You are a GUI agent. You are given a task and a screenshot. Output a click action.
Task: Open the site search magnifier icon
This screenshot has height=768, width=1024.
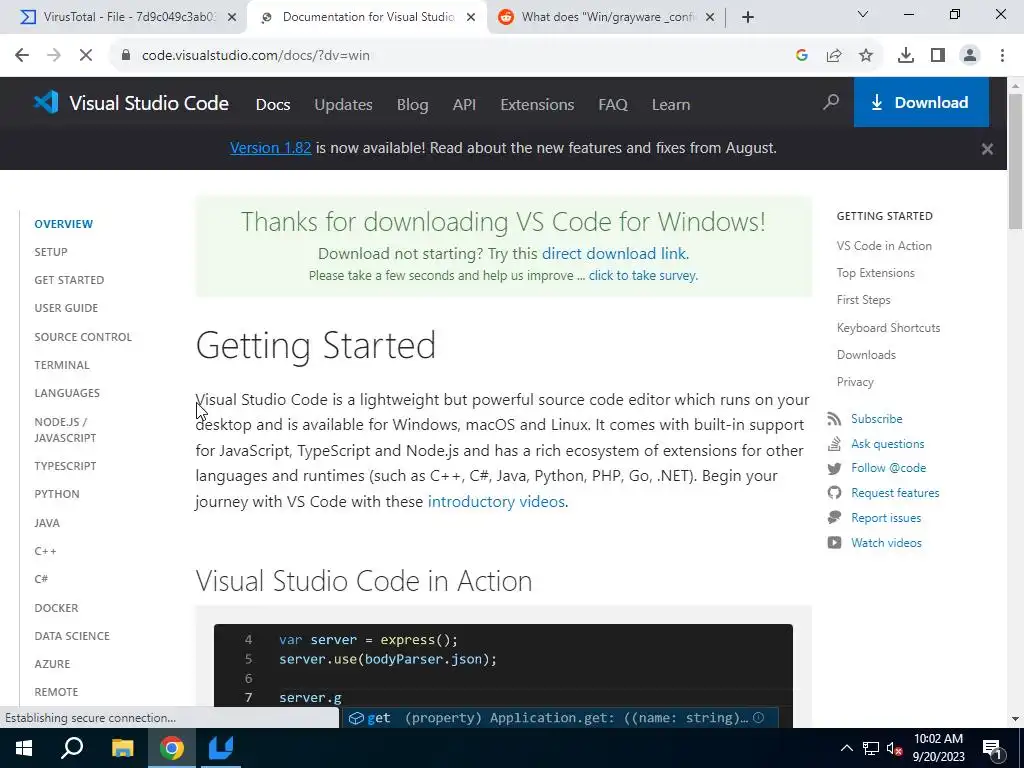click(831, 102)
